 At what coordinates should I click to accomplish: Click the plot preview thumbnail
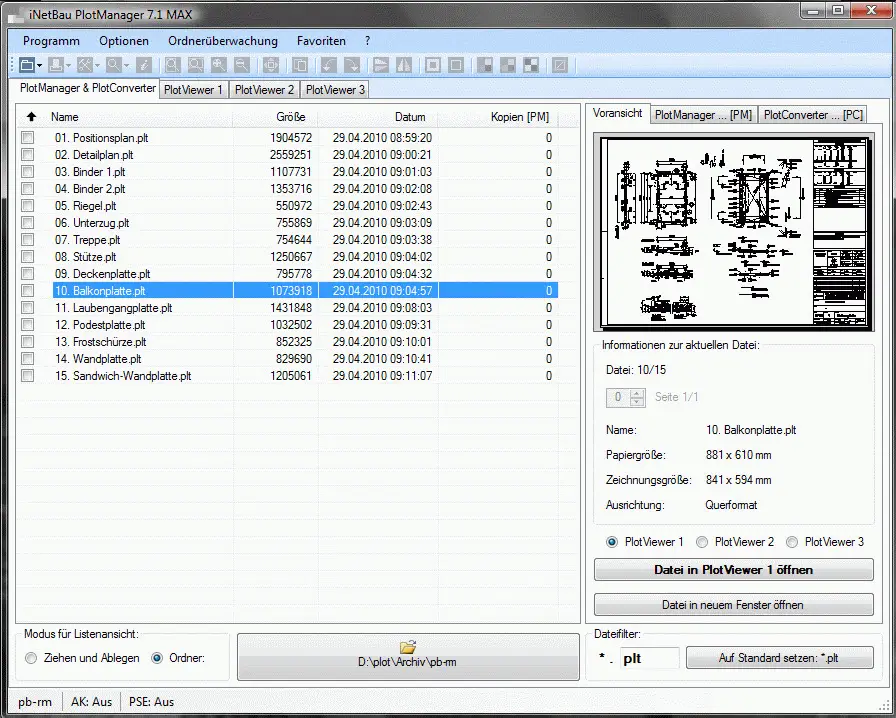click(x=734, y=232)
